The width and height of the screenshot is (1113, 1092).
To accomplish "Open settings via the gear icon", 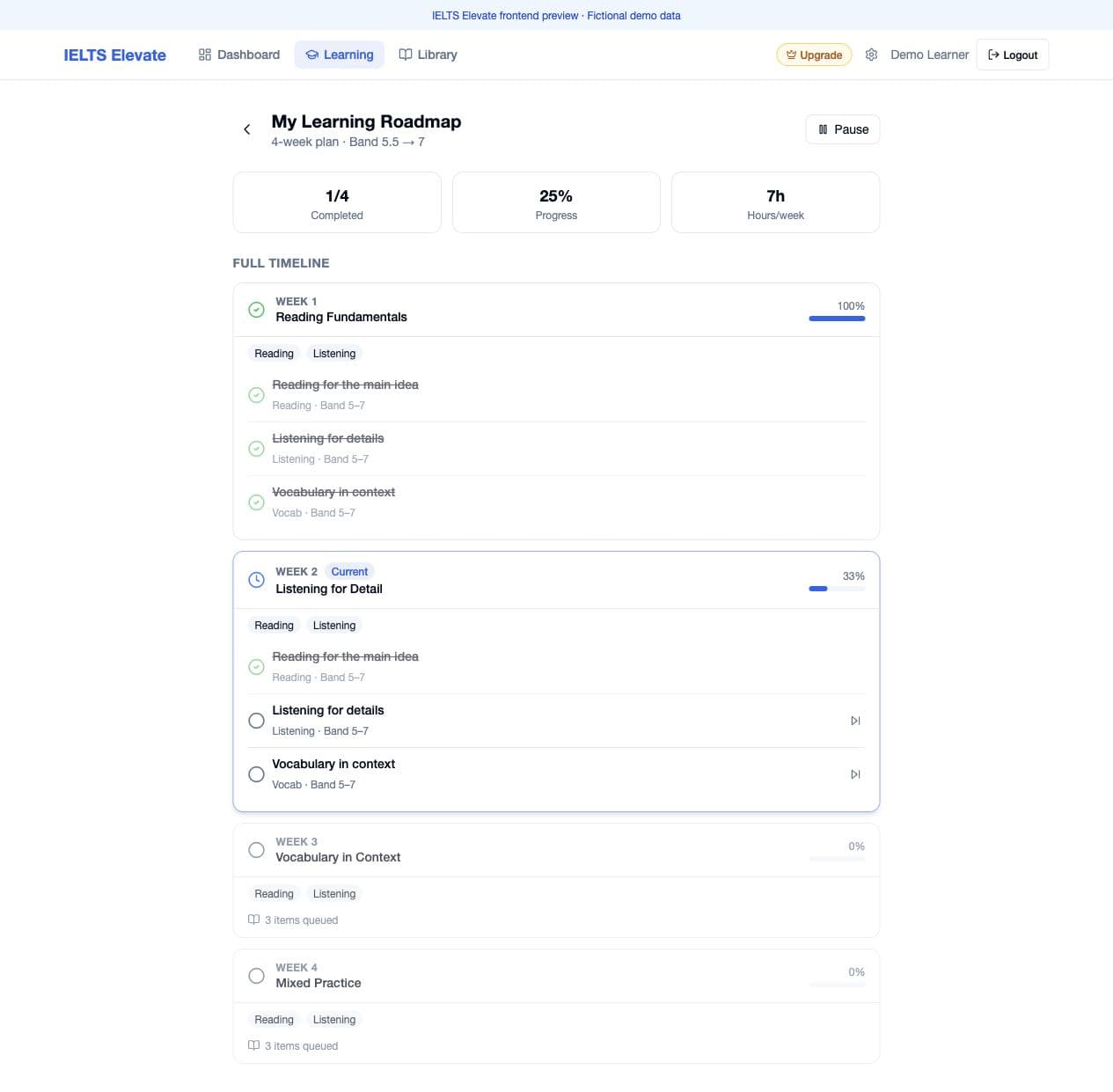I will (x=871, y=55).
